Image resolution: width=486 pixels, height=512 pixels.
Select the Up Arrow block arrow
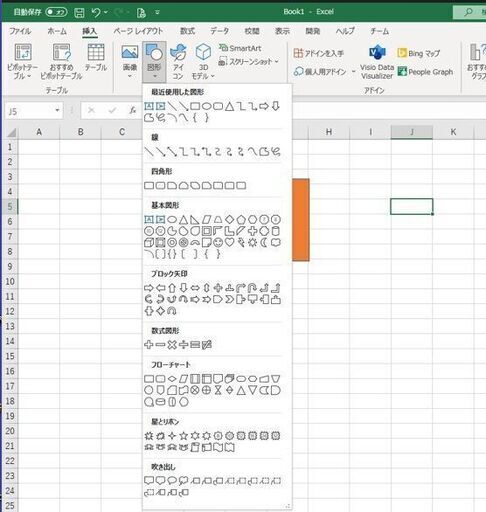tap(172, 288)
